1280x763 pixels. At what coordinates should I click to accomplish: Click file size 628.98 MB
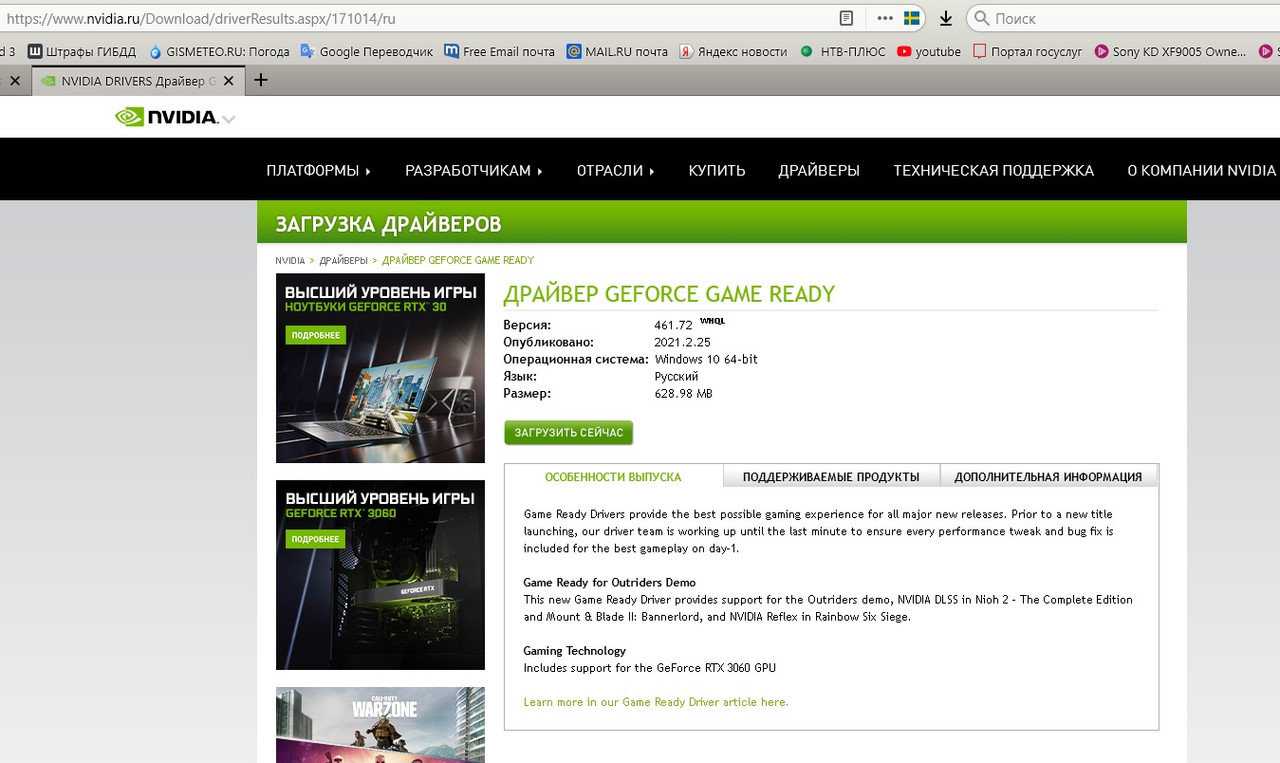[683, 393]
